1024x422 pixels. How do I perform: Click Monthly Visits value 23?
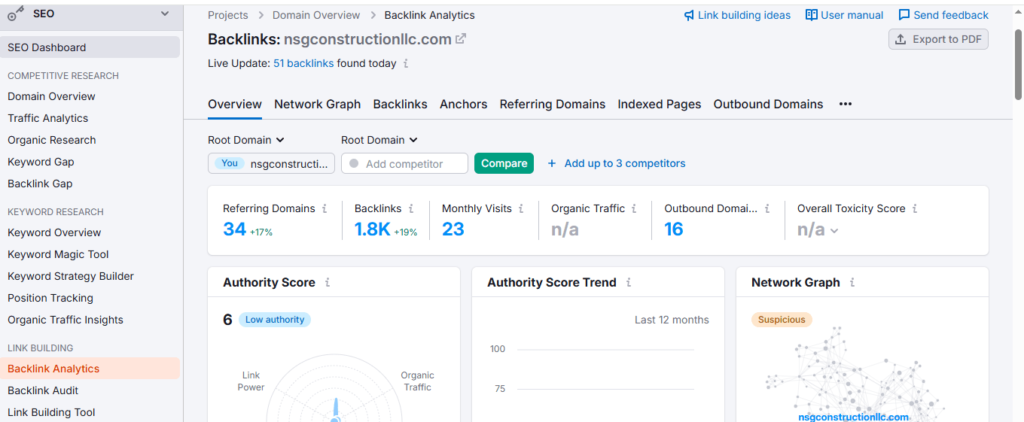[x=453, y=229]
